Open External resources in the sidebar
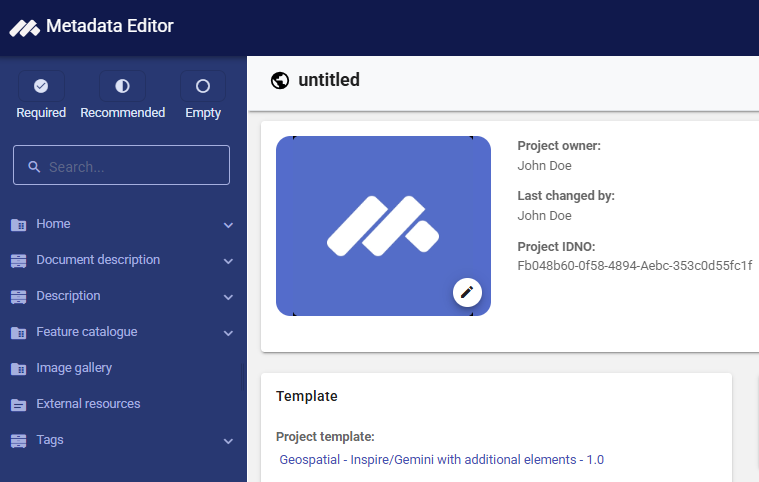The image size is (759, 482). click(x=88, y=404)
